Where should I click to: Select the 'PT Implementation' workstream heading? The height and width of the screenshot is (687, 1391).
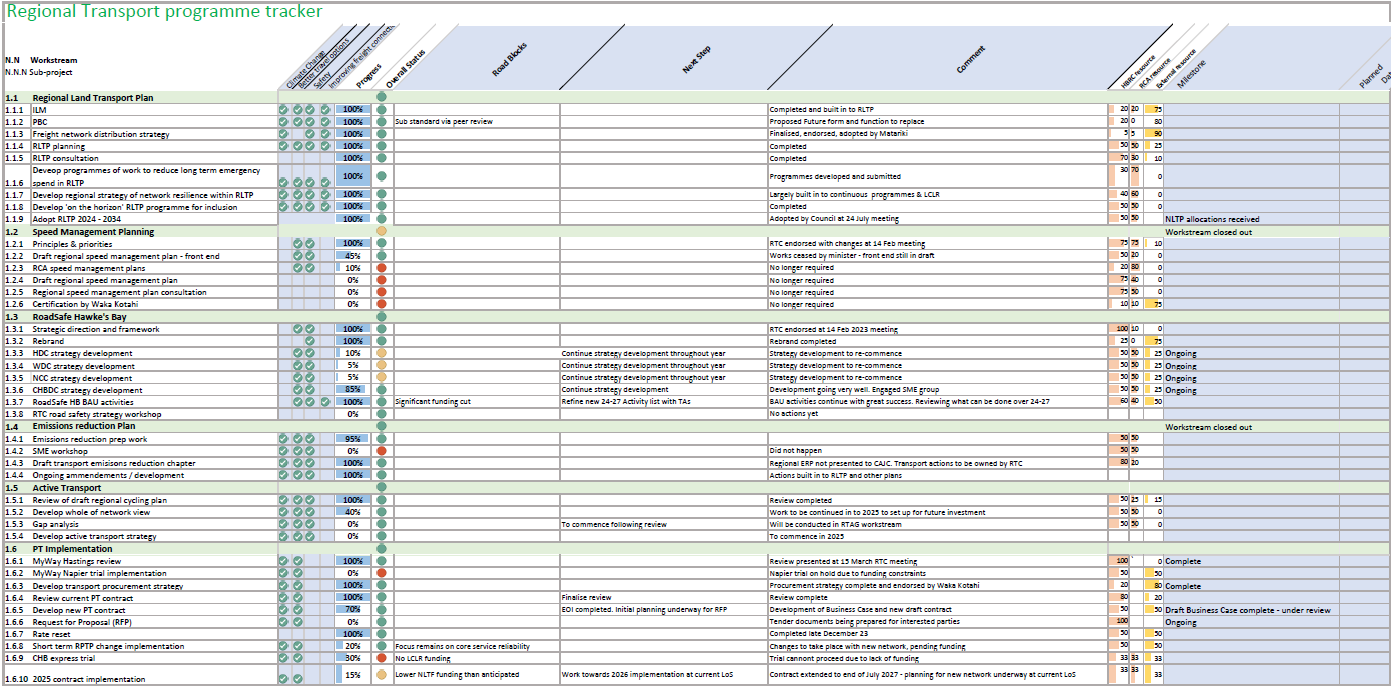(x=72, y=549)
